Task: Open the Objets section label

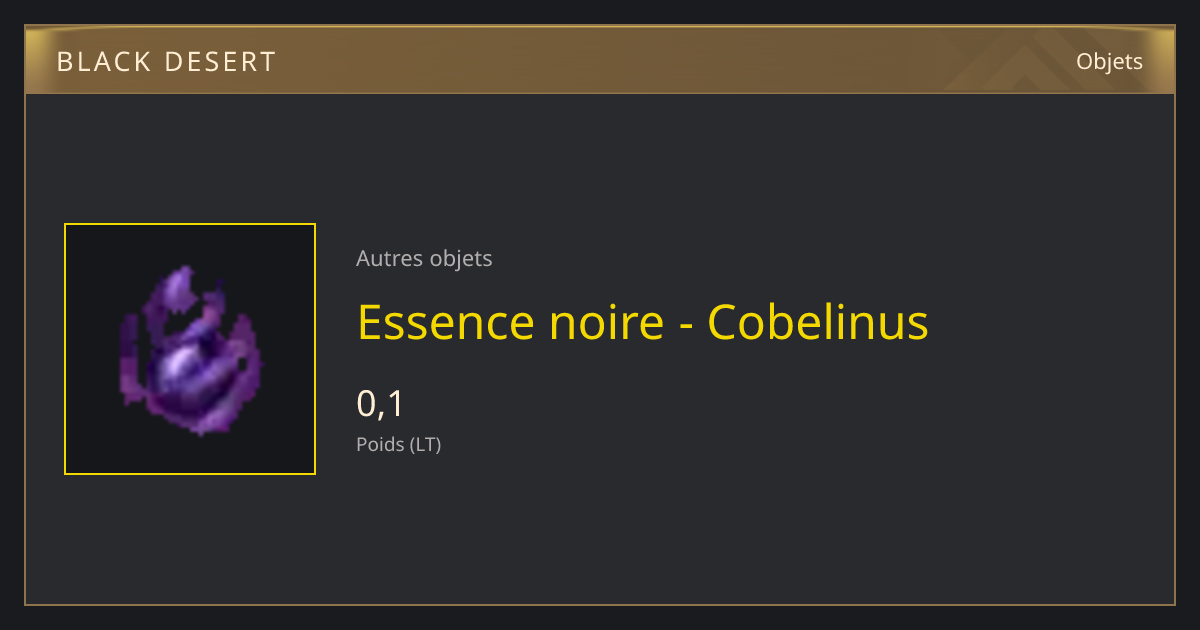Action: pyautogui.click(x=1109, y=62)
